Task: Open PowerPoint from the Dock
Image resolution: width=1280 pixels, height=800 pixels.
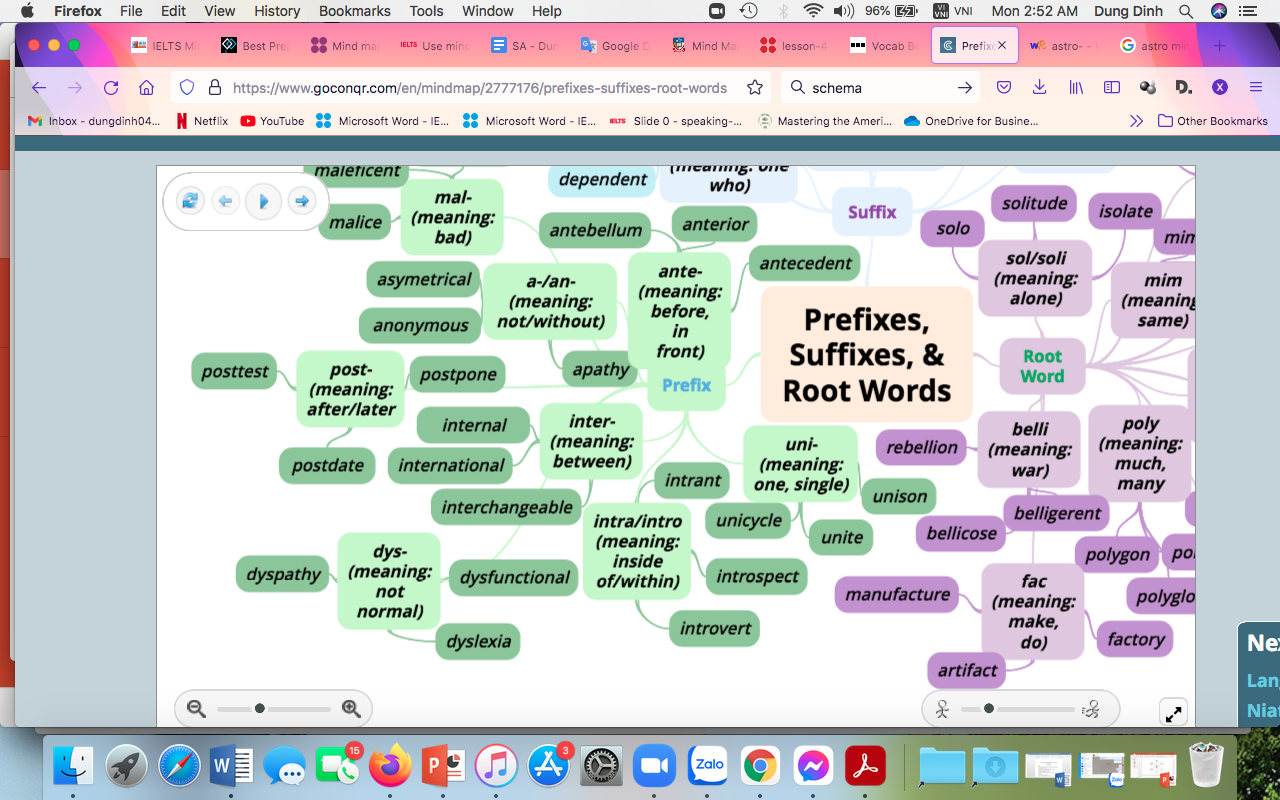Action: pos(441,766)
